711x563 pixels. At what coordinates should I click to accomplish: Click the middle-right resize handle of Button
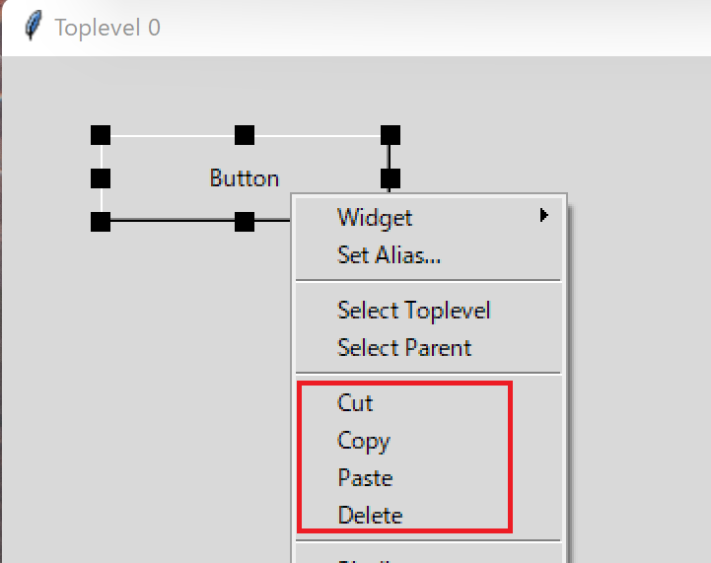(x=390, y=178)
